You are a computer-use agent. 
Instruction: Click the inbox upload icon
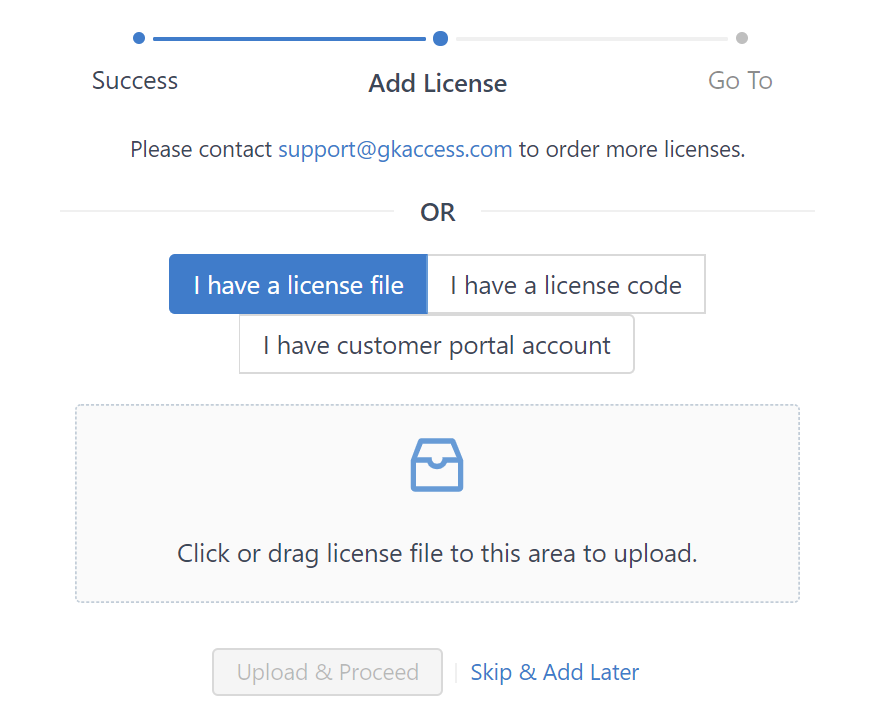pyautogui.click(x=437, y=465)
